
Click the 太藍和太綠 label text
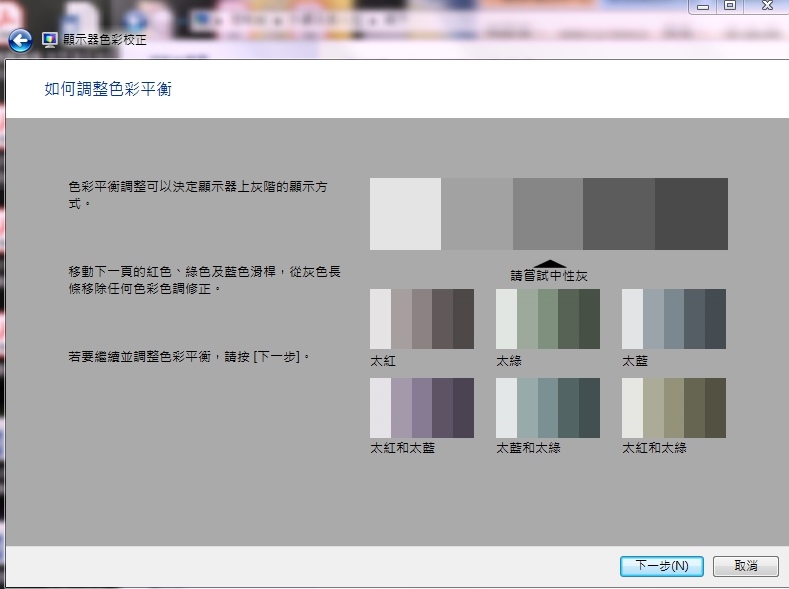click(528, 448)
